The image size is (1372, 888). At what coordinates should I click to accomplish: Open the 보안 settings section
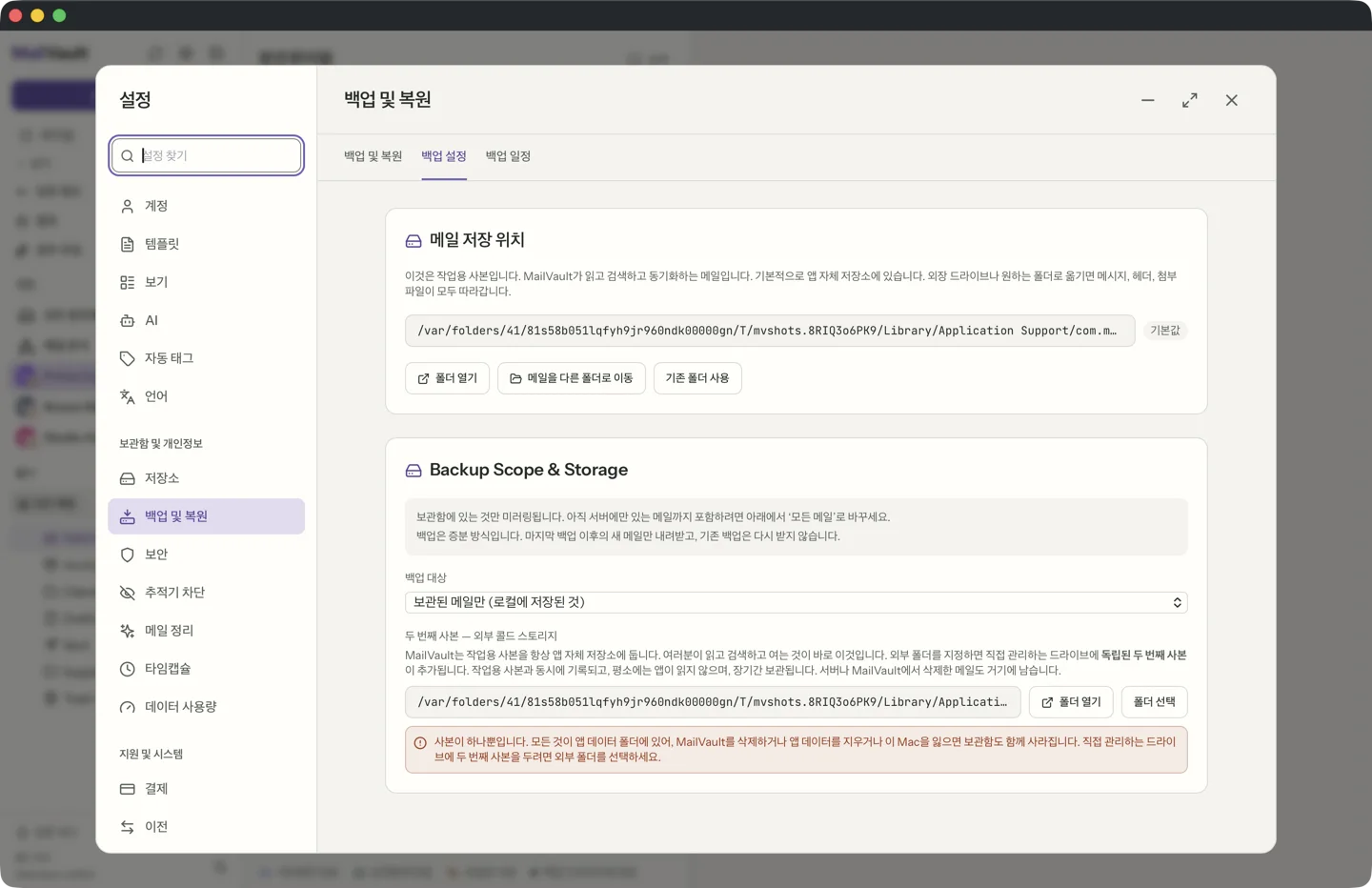[206, 555]
